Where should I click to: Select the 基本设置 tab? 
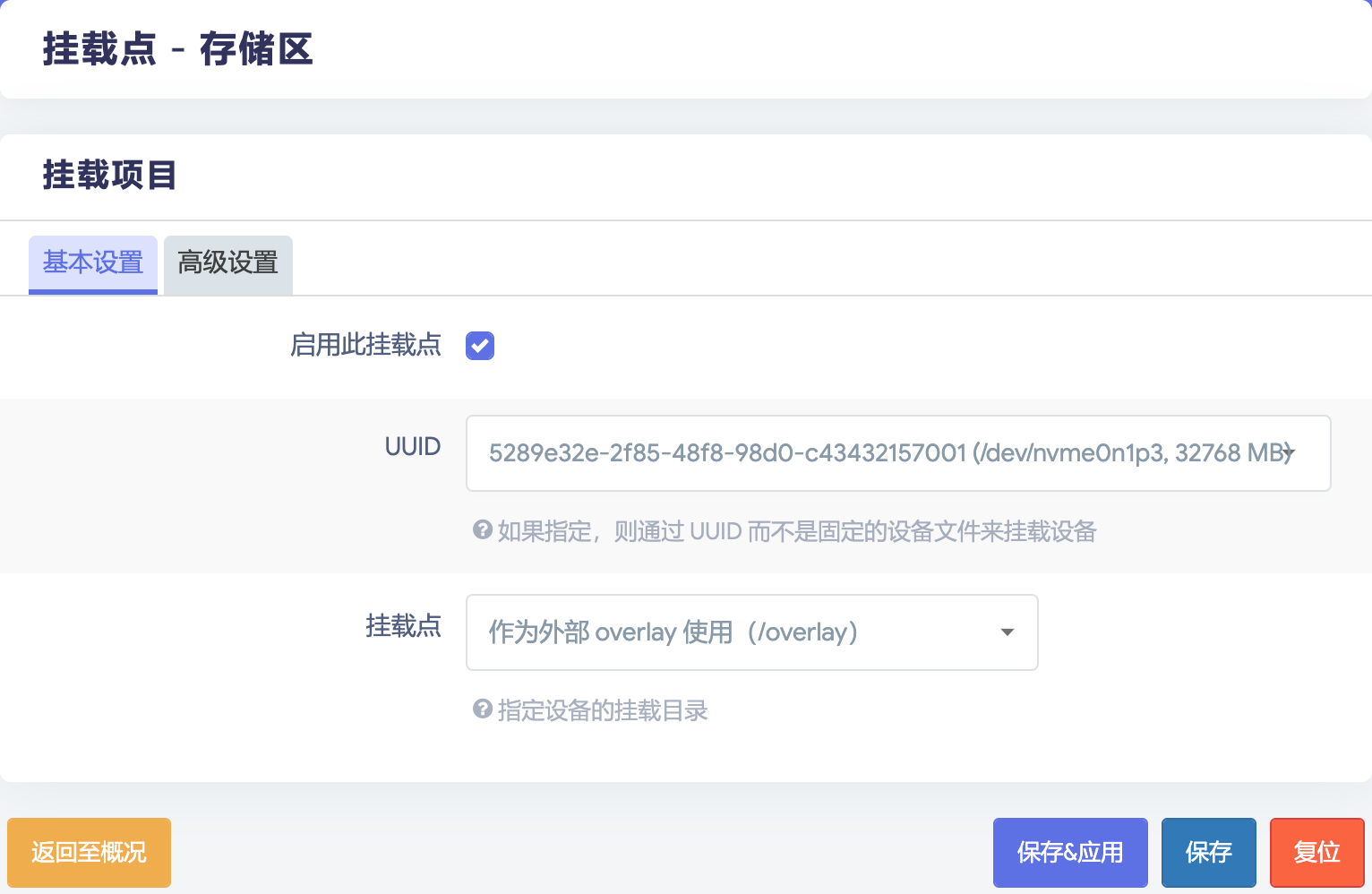pos(93,263)
